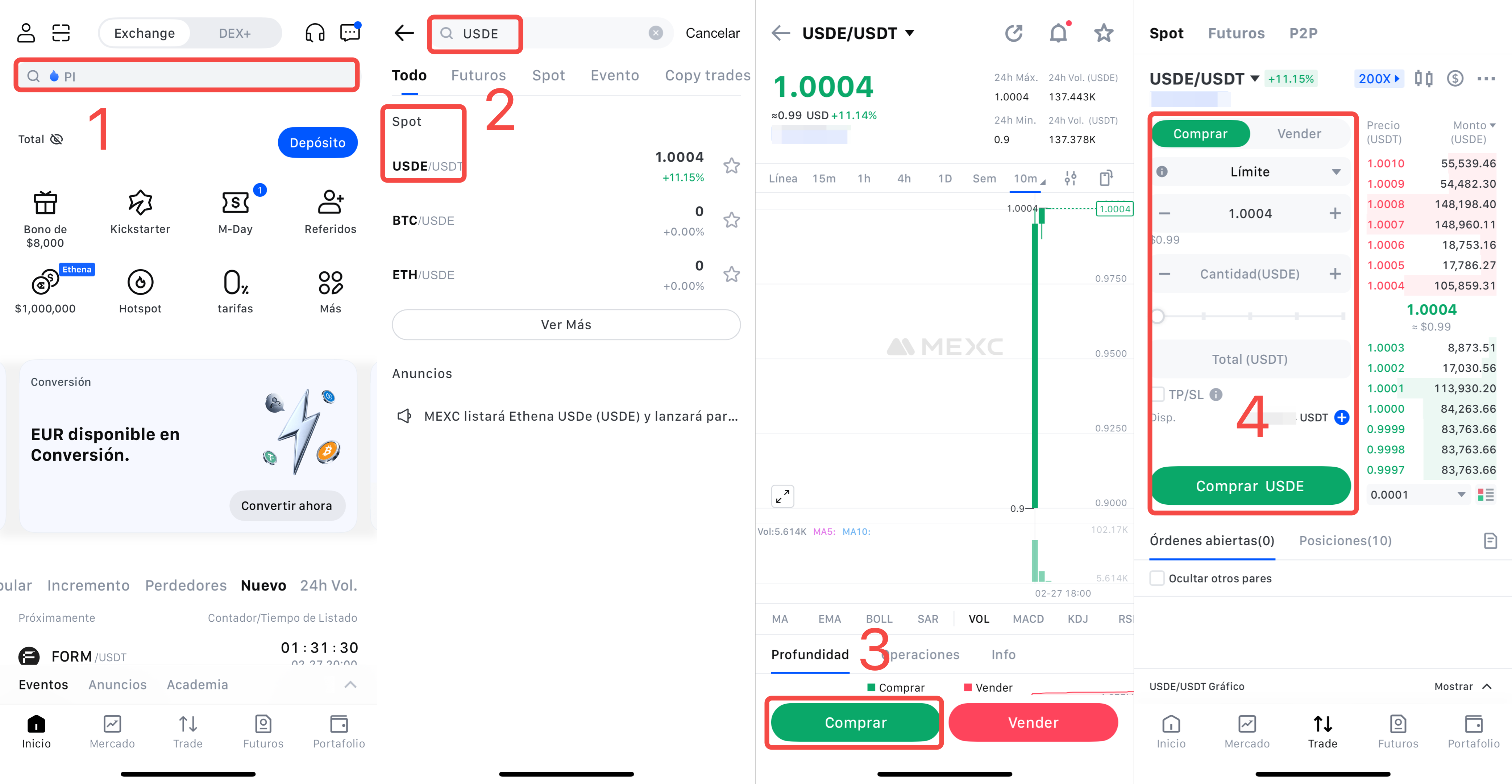Toggle total balance visibility eye icon
Screen dimensions: 1512x784
coord(56,139)
